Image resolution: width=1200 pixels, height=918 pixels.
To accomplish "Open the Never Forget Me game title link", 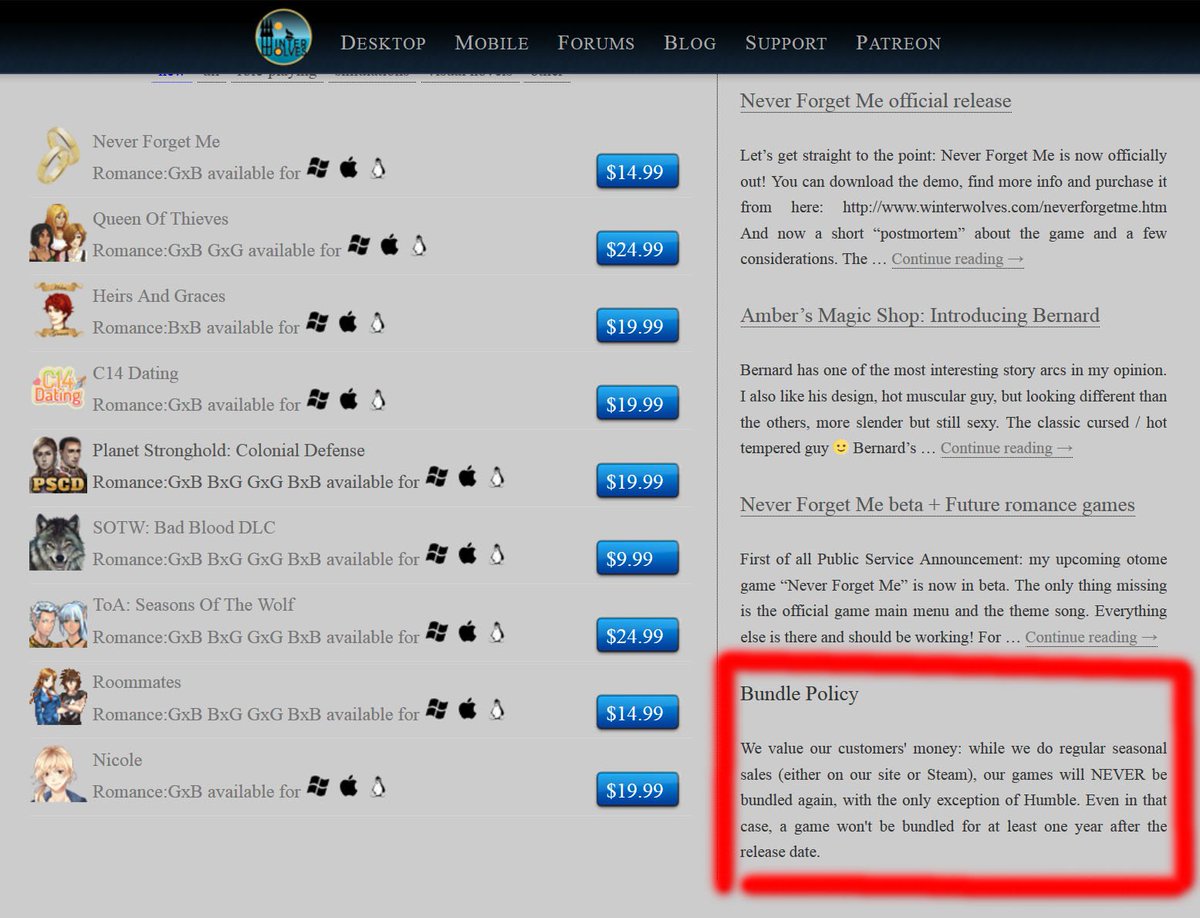I will click(156, 142).
